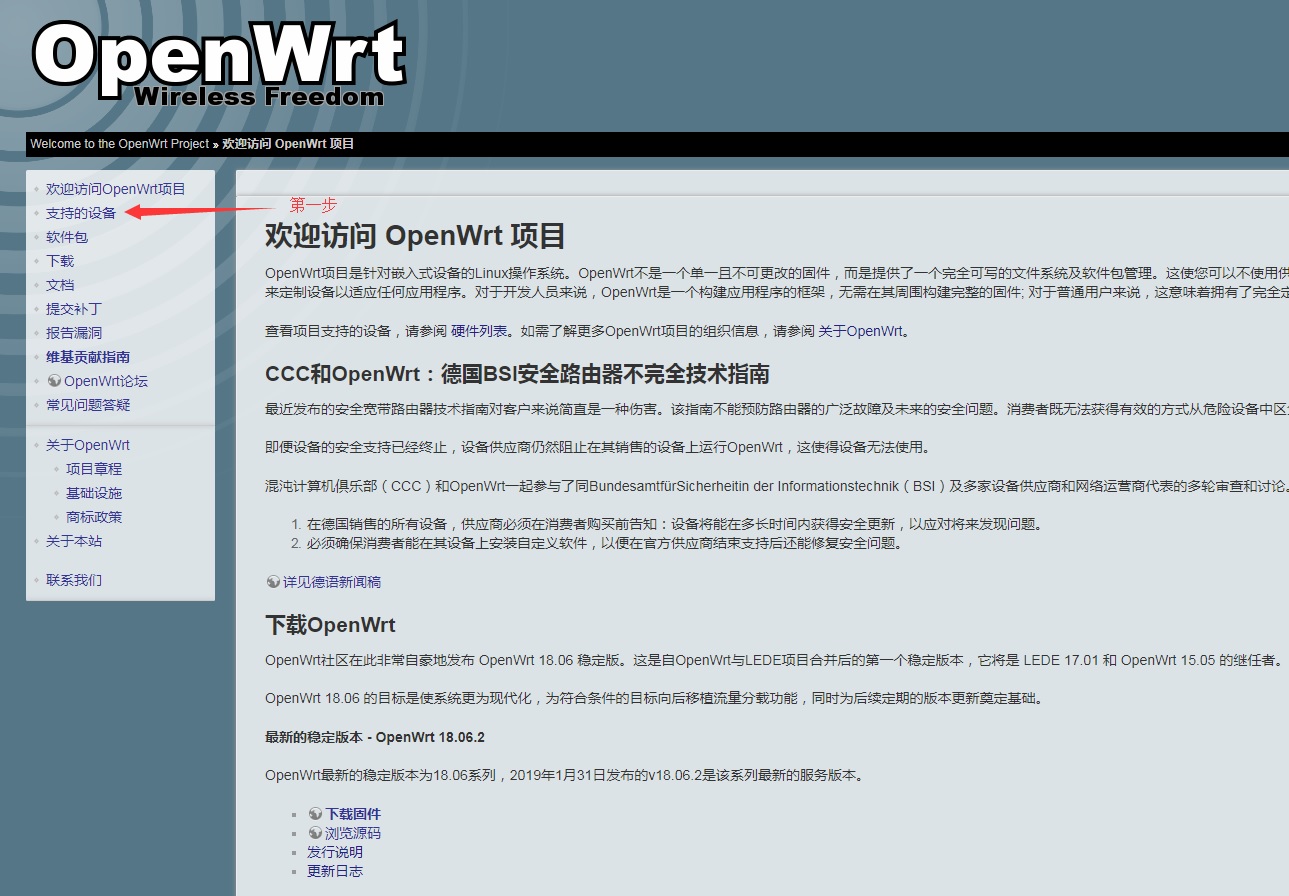Open 支持的设备 in the sidebar
Viewport: 1289px width, 896px height.
click(x=81, y=213)
